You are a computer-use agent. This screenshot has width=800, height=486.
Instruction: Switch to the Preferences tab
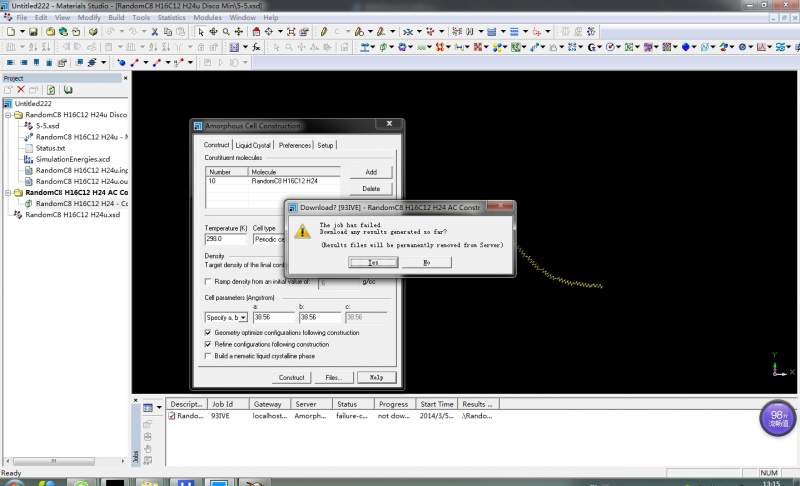pyautogui.click(x=295, y=145)
